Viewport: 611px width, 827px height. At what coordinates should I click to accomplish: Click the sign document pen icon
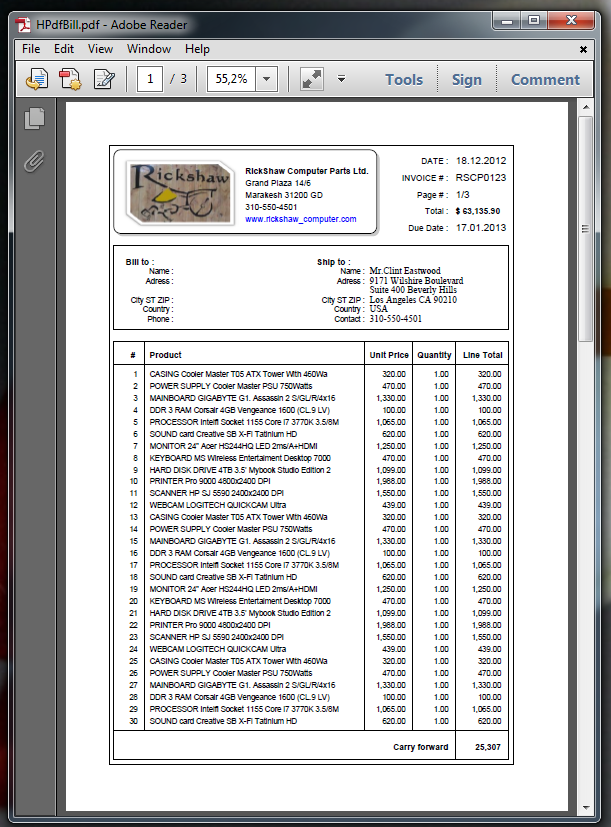(104, 79)
